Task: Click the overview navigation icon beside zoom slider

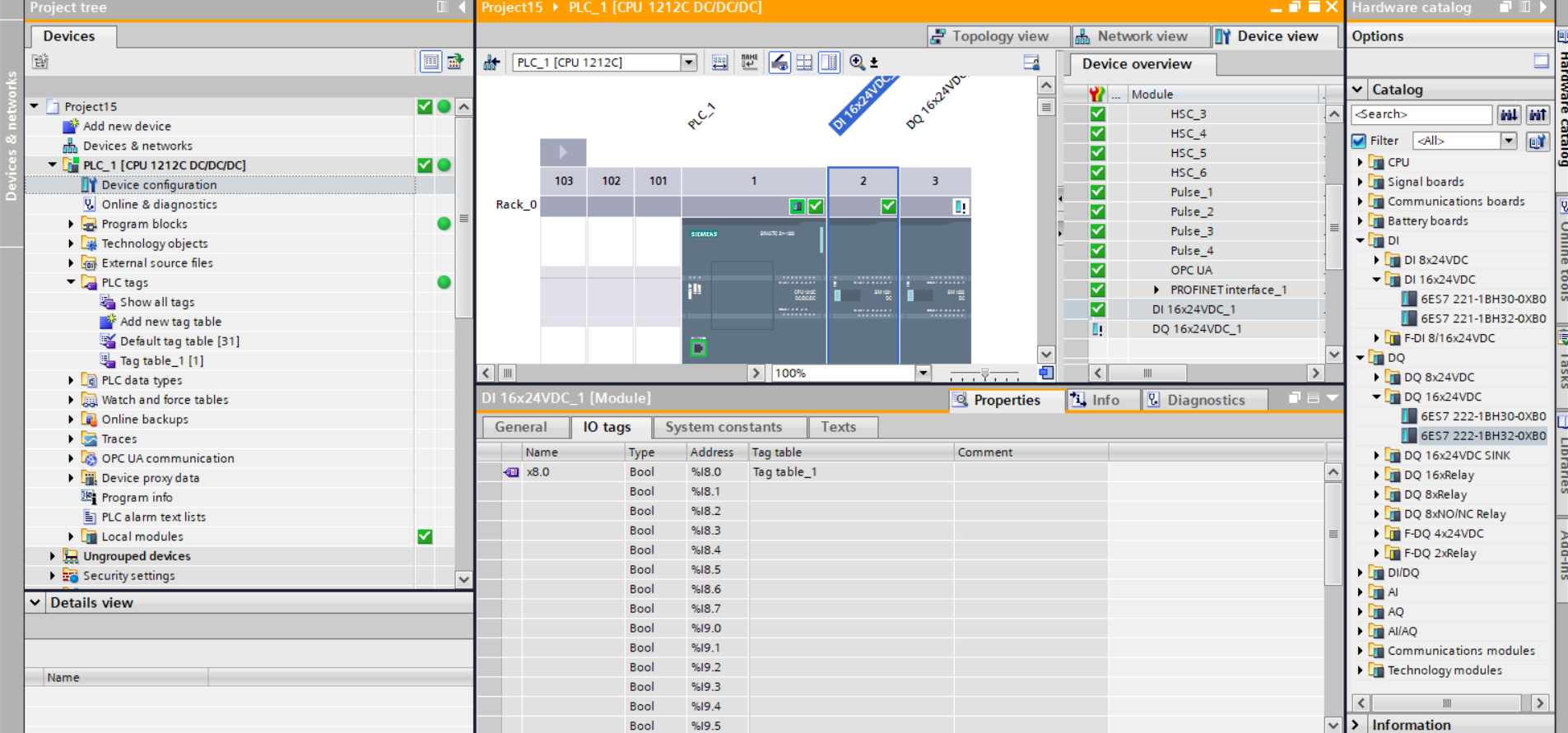Action: (1045, 373)
